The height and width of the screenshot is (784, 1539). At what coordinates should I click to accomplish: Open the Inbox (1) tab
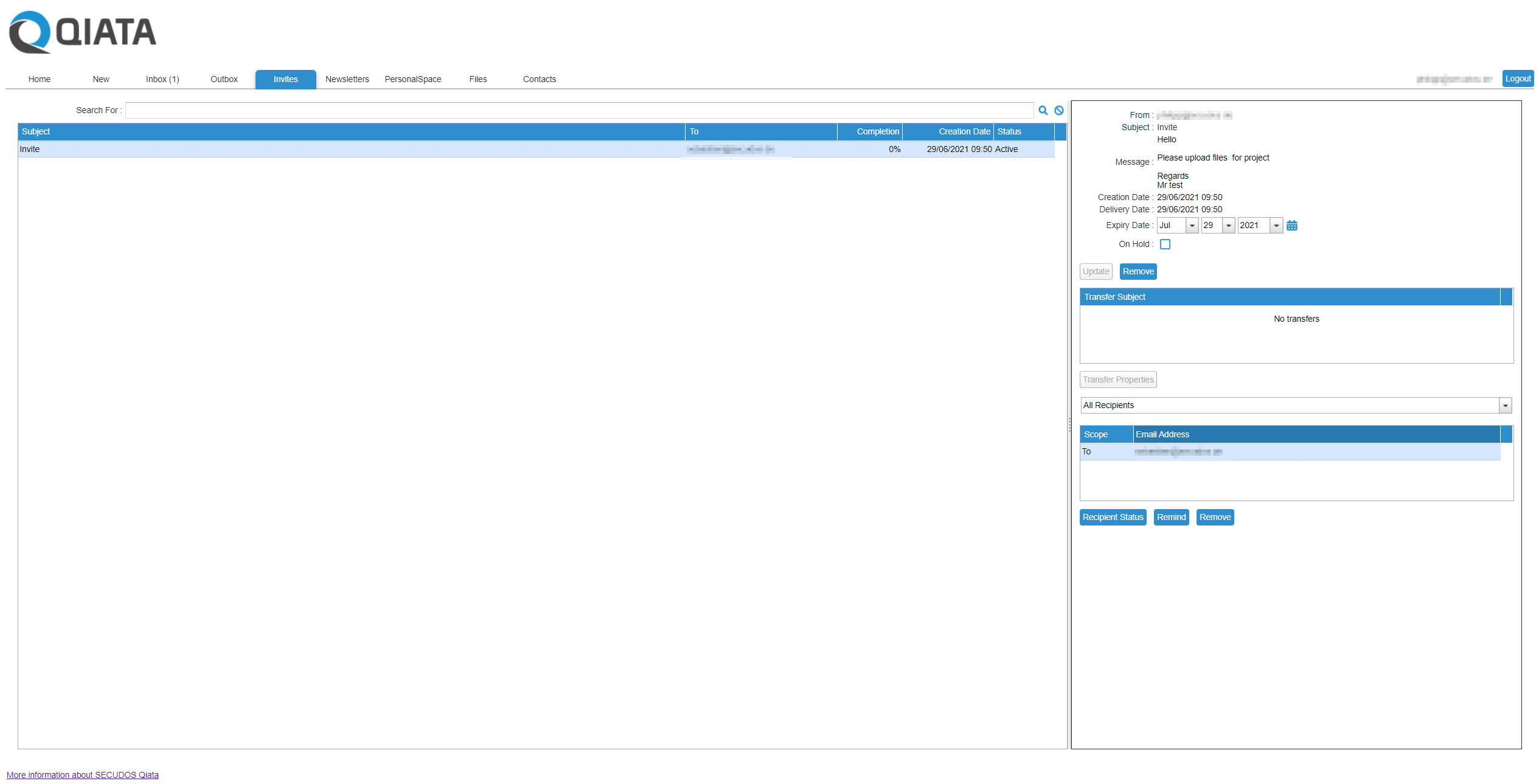pos(162,79)
